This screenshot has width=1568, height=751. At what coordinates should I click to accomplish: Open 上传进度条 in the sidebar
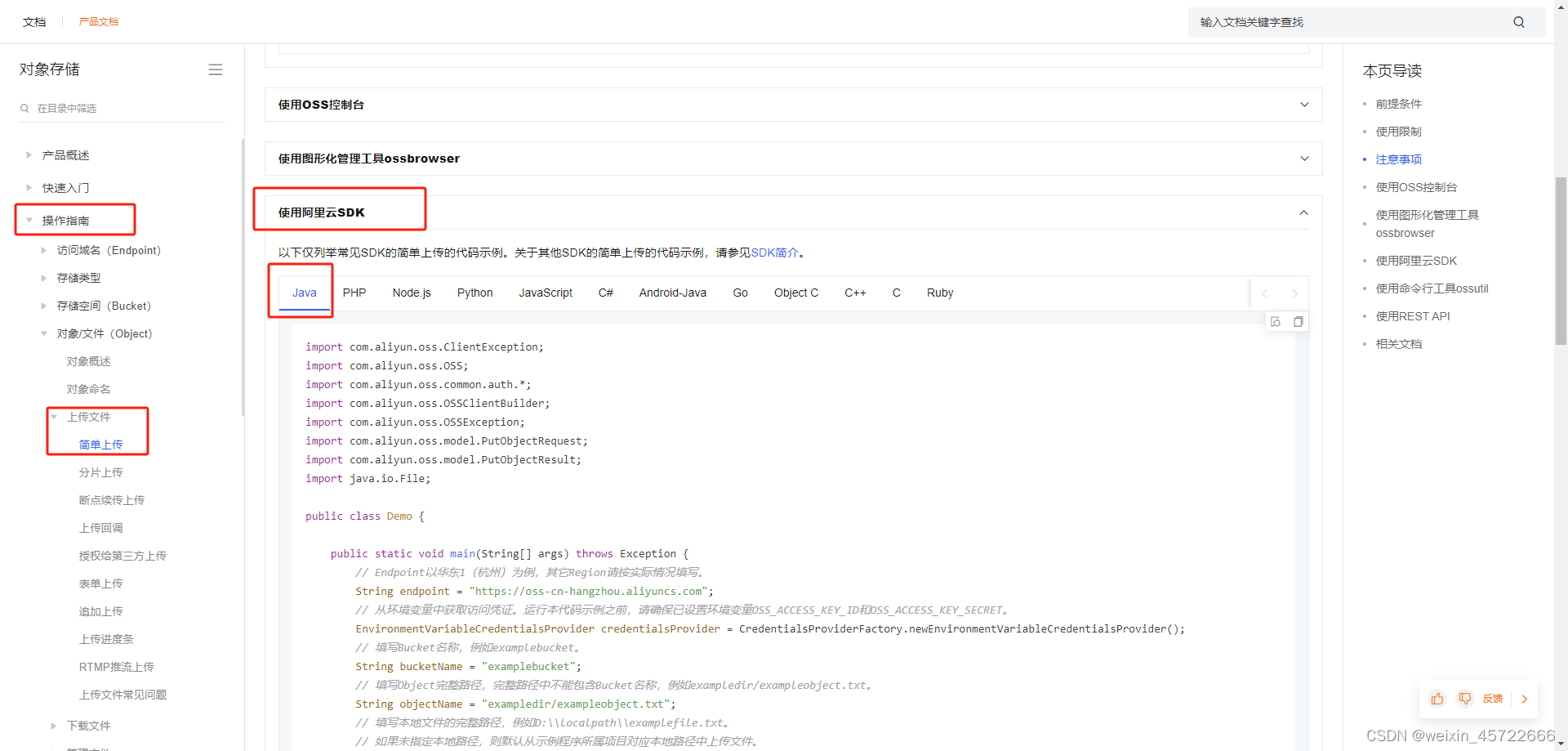point(106,639)
